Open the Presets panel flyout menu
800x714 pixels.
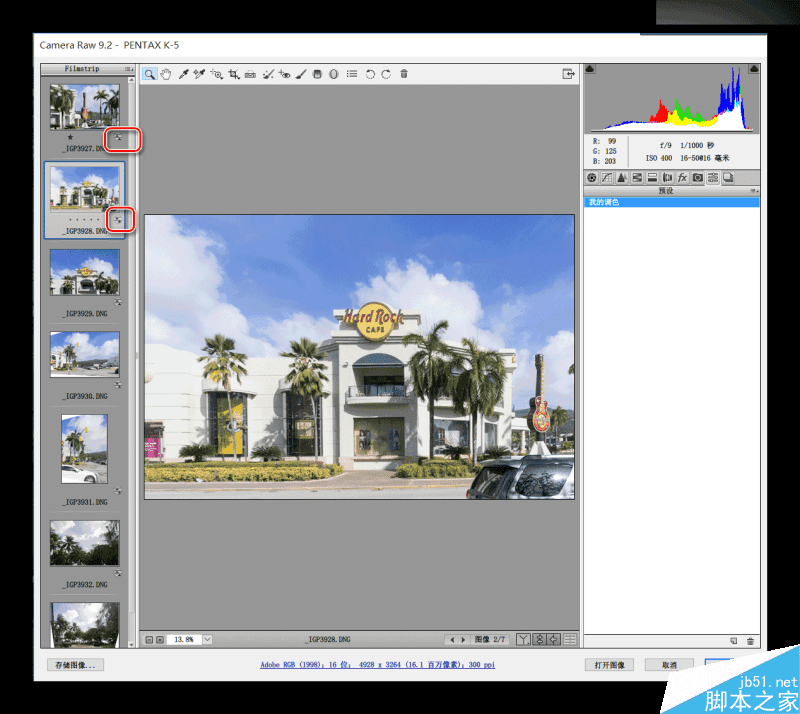click(x=754, y=191)
